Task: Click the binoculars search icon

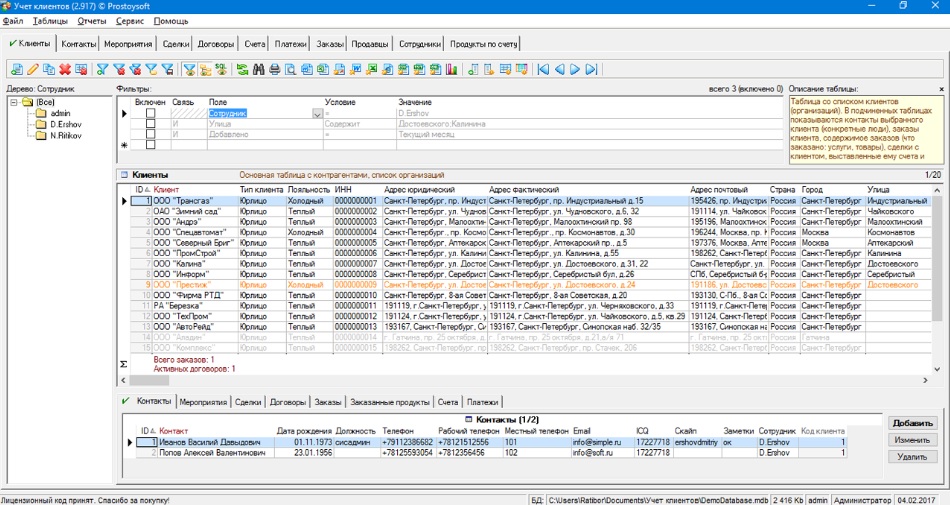Action: click(259, 69)
